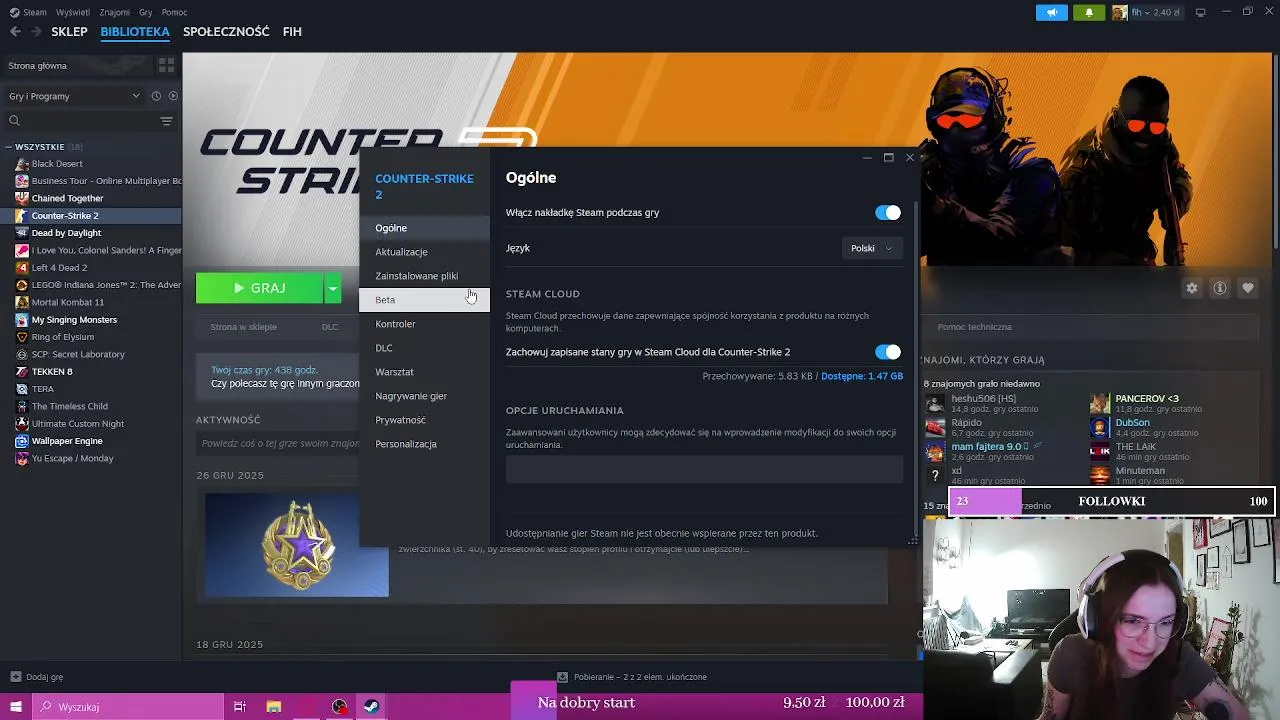Go to the SKLEP tab

[70, 32]
